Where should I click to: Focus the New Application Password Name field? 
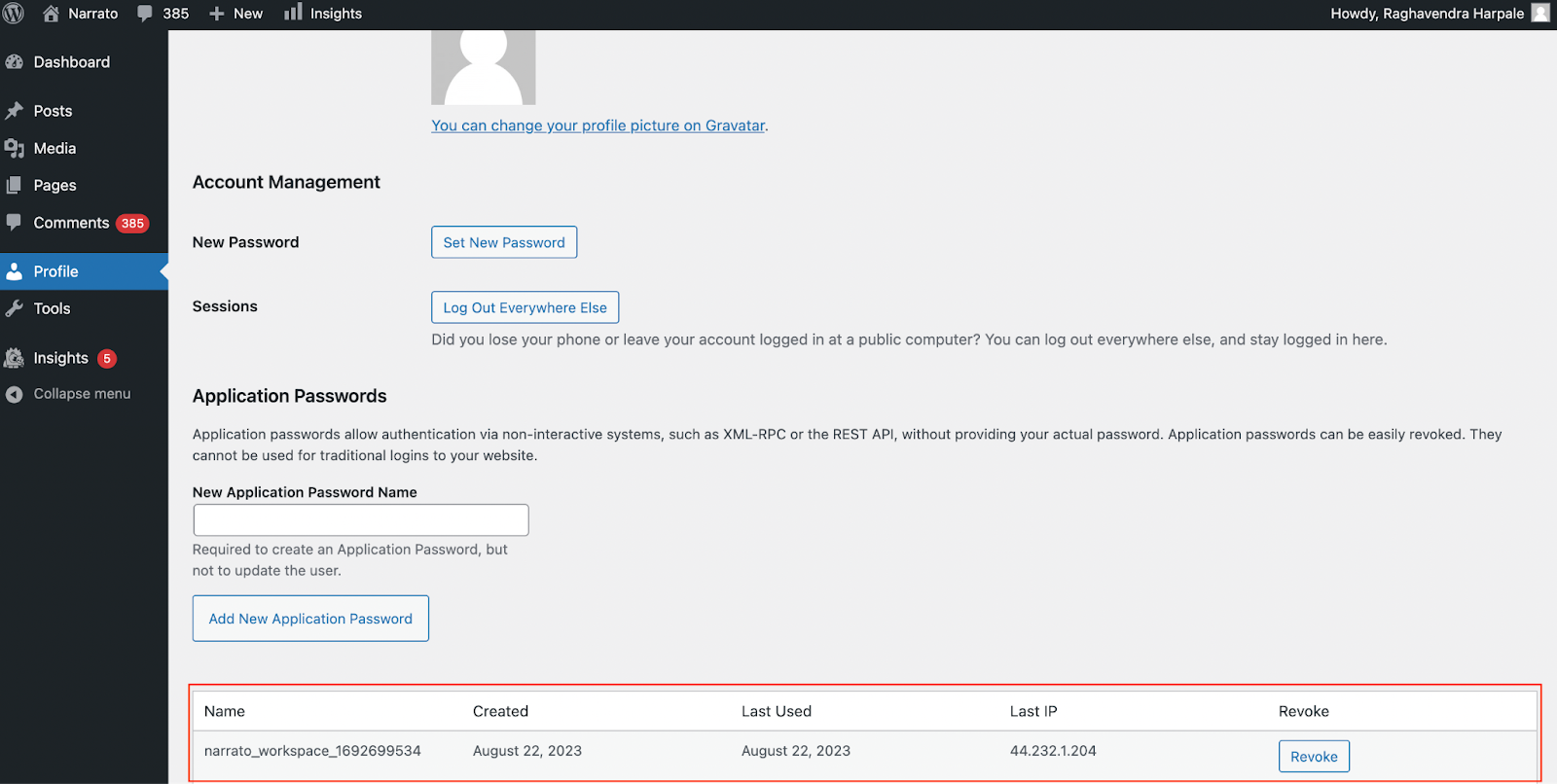click(x=361, y=520)
